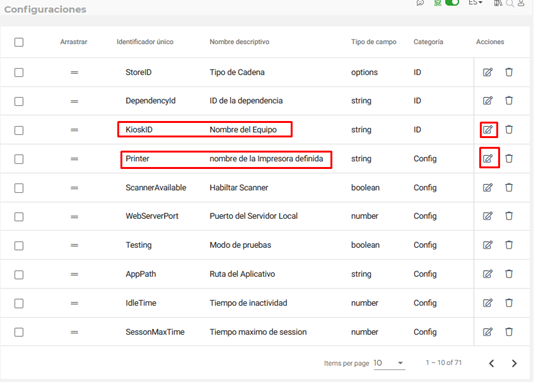Click the Categoría column header

pos(428,42)
